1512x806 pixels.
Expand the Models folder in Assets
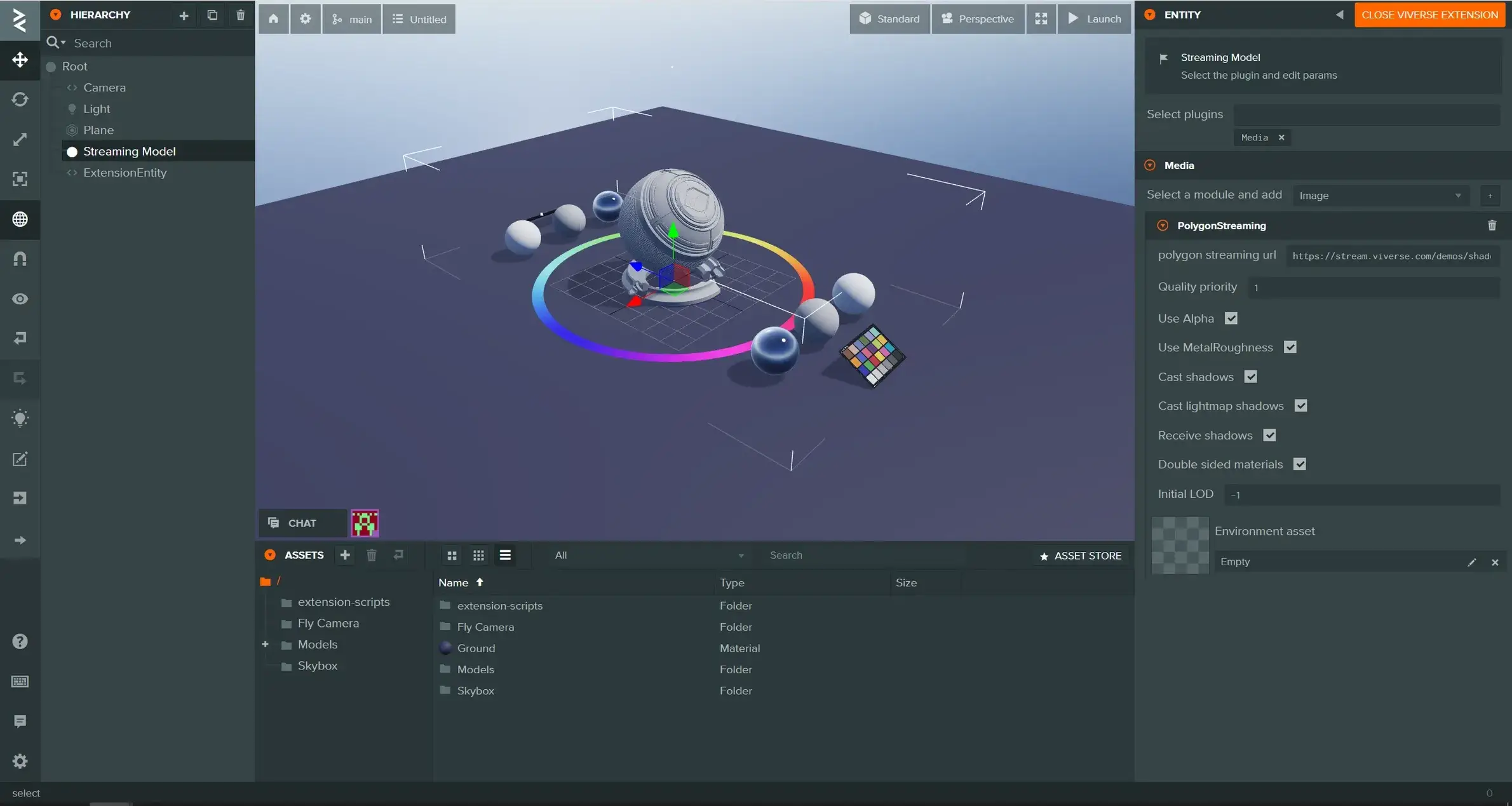click(265, 644)
